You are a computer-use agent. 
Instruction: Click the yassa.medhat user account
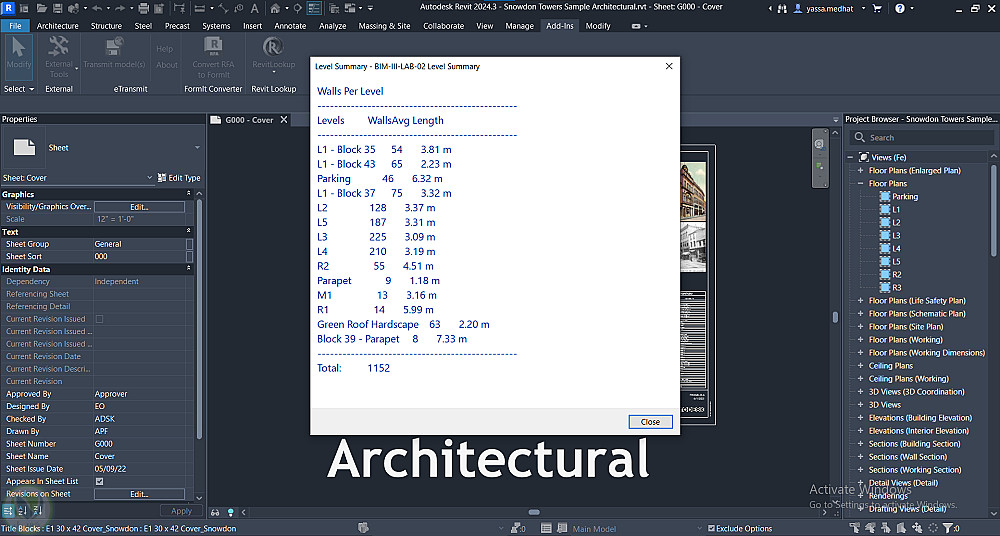pos(830,8)
